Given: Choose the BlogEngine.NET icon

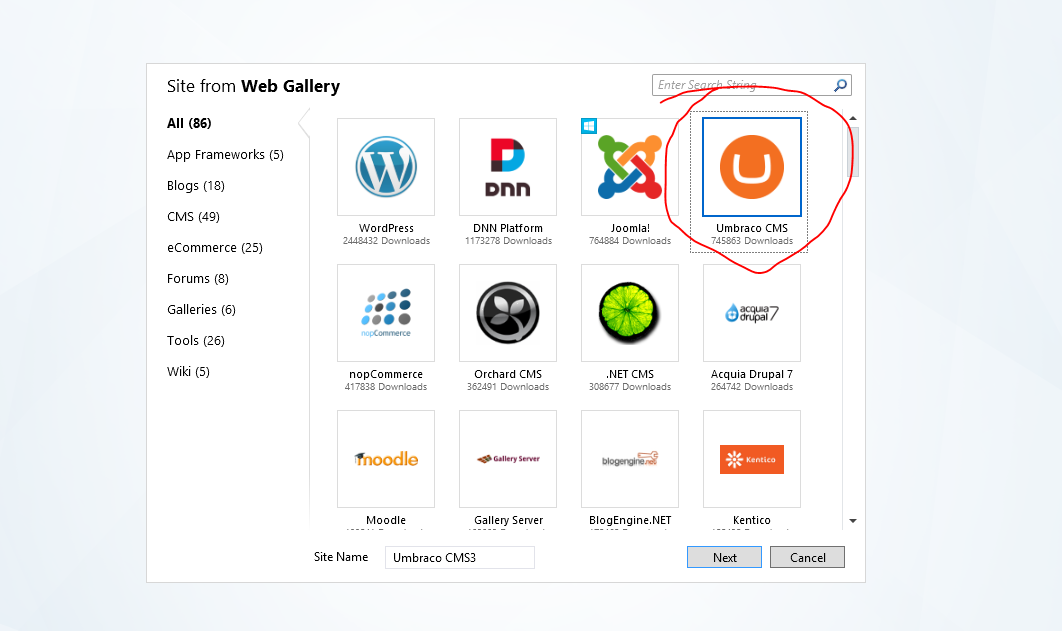Looking at the screenshot, I should point(630,459).
